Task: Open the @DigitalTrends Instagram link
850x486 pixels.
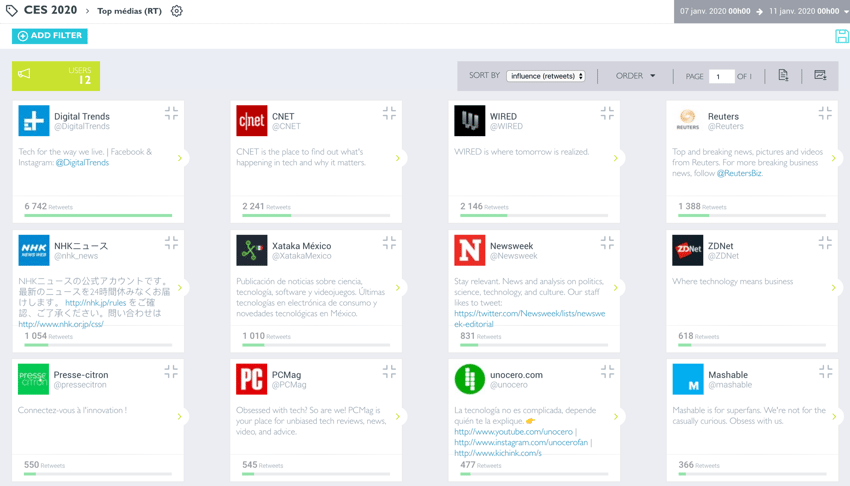Action: tap(82, 163)
